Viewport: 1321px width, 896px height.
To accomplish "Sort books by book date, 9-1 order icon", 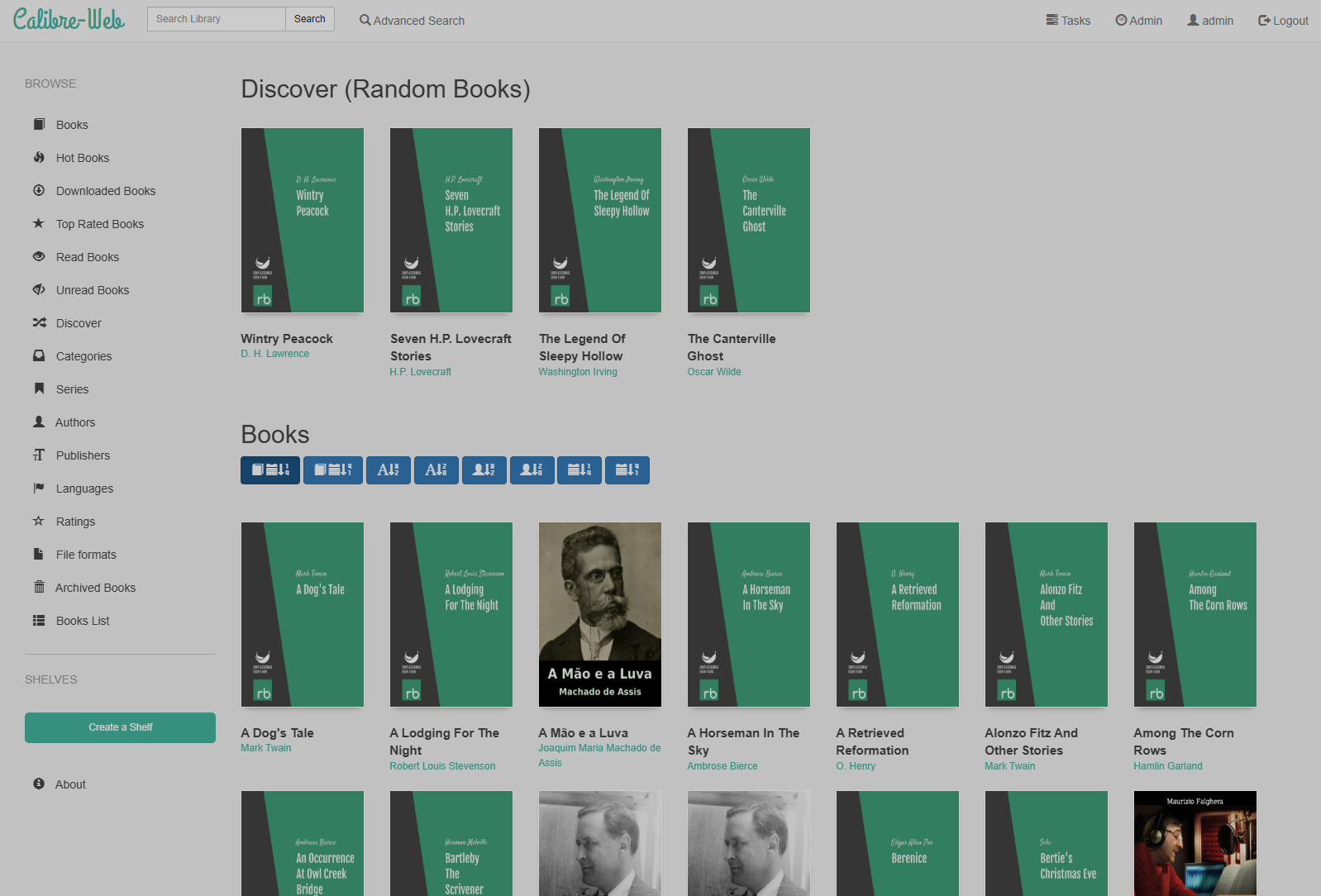I will pyautogui.click(x=333, y=470).
